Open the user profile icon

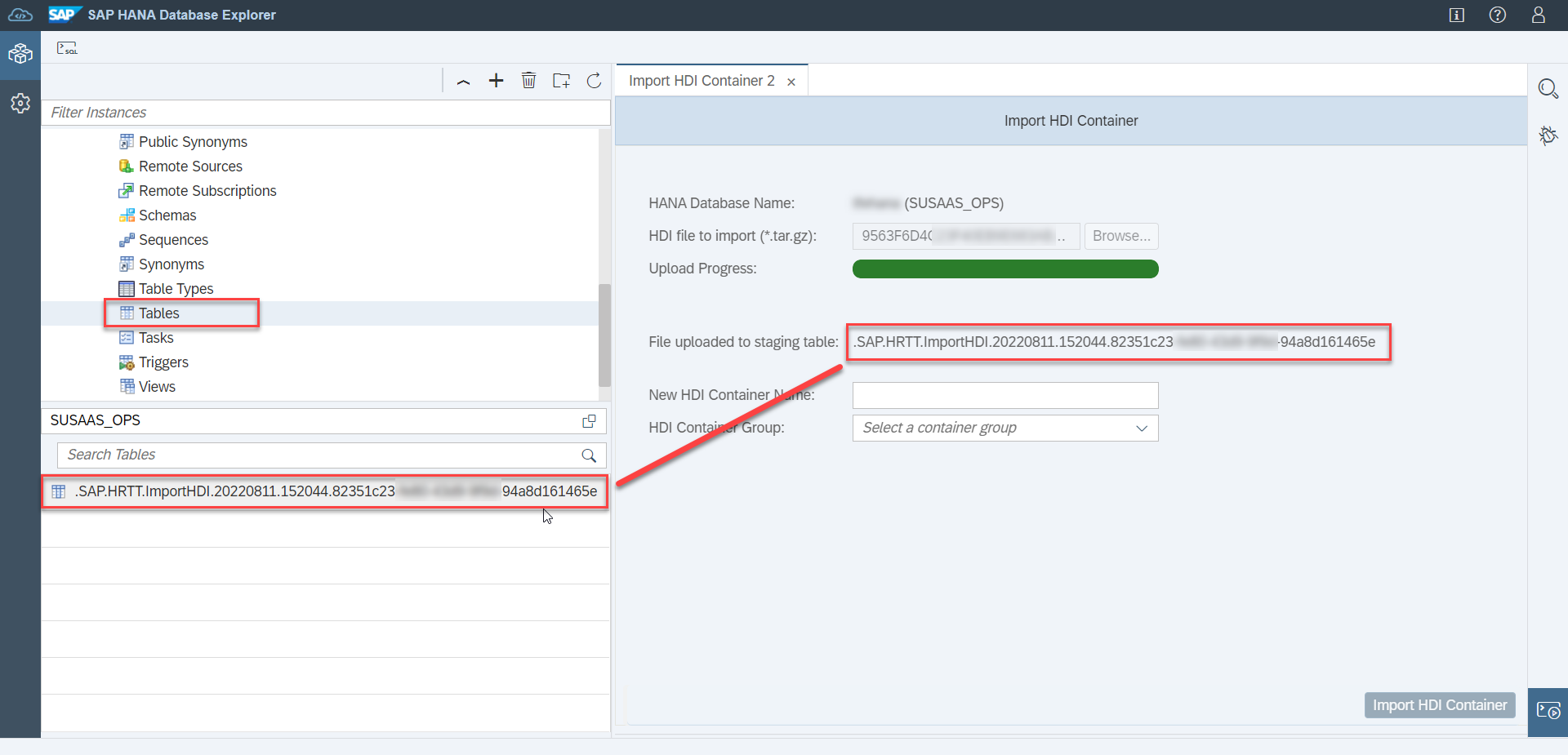[1538, 15]
